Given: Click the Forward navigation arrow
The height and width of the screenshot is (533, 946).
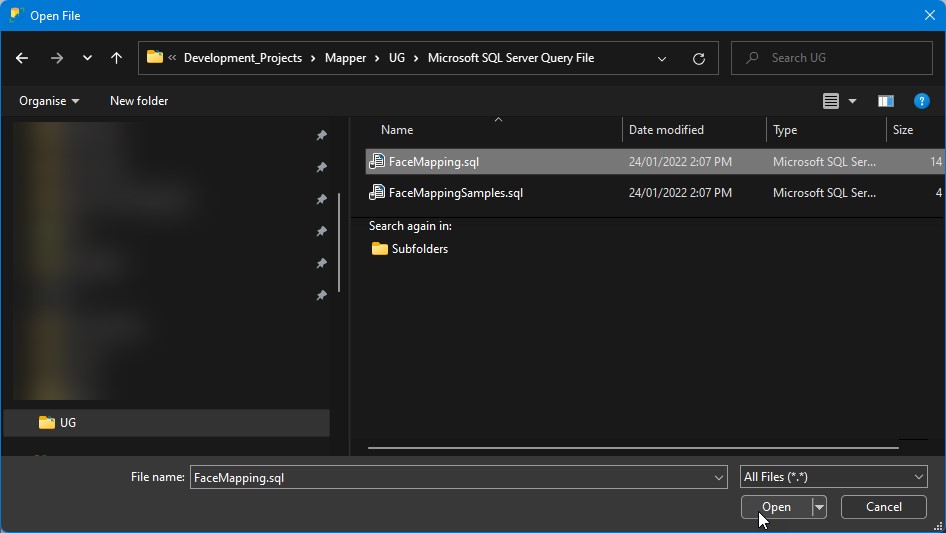Looking at the screenshot, I should (57, 58).
